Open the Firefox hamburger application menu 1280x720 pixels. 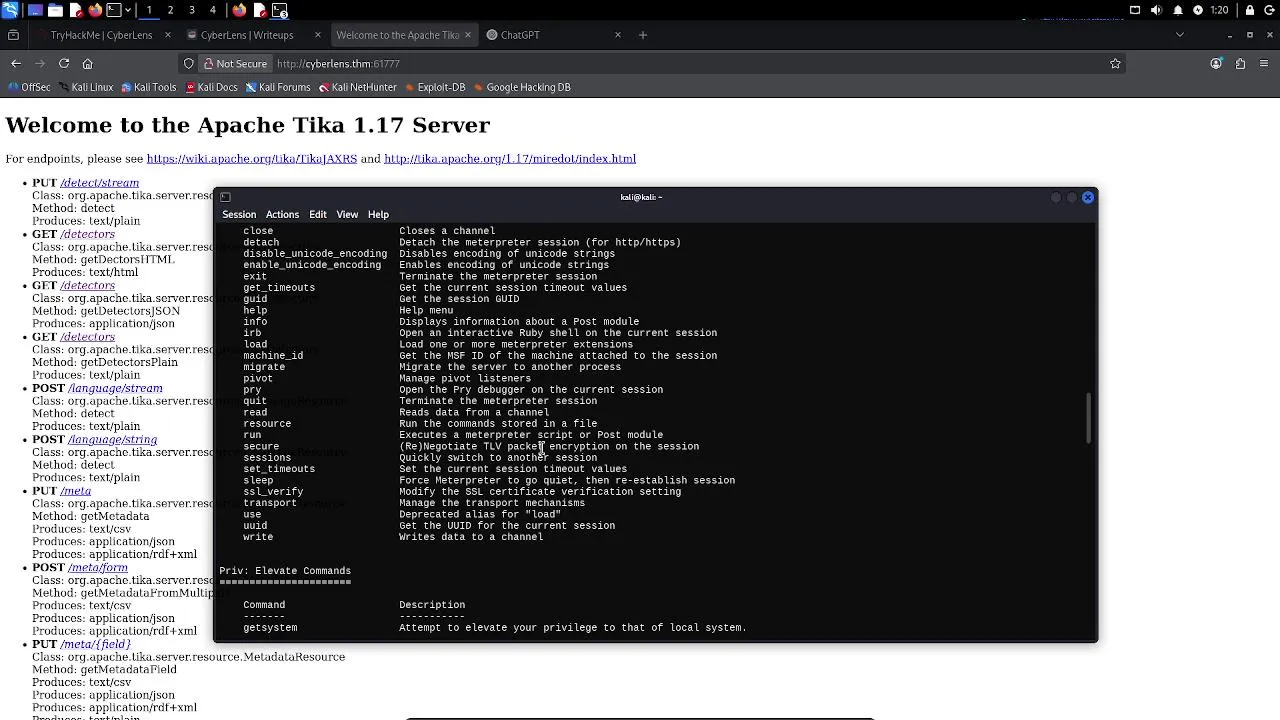pos(1264,63)
